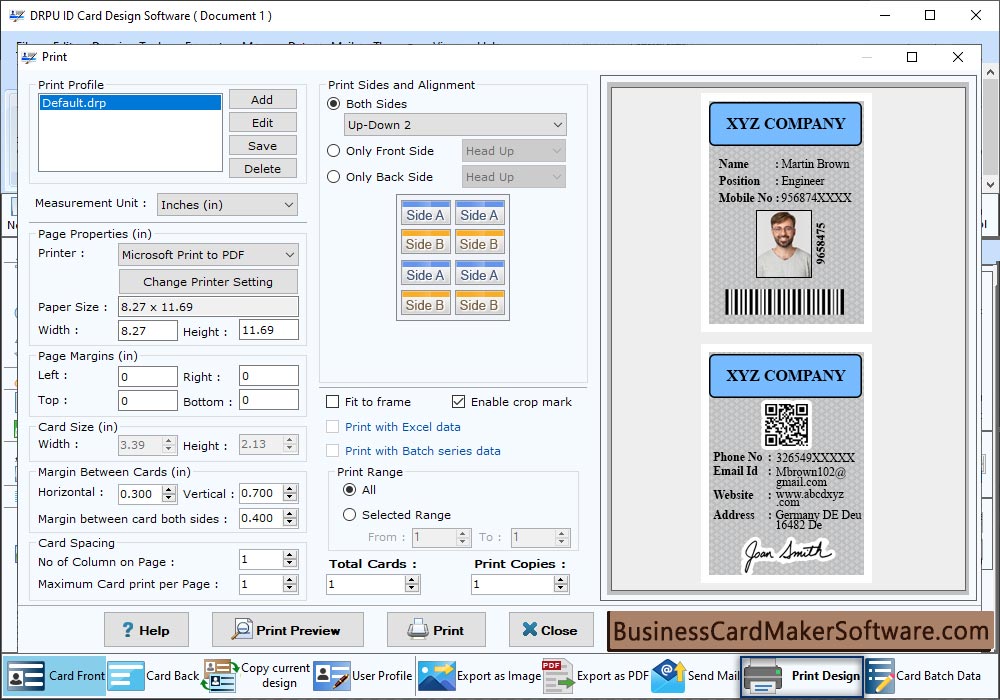Edit the selected print profile
Image resolution: width=1000 pixels, height=700 pixels.
[x=262, y=122]
